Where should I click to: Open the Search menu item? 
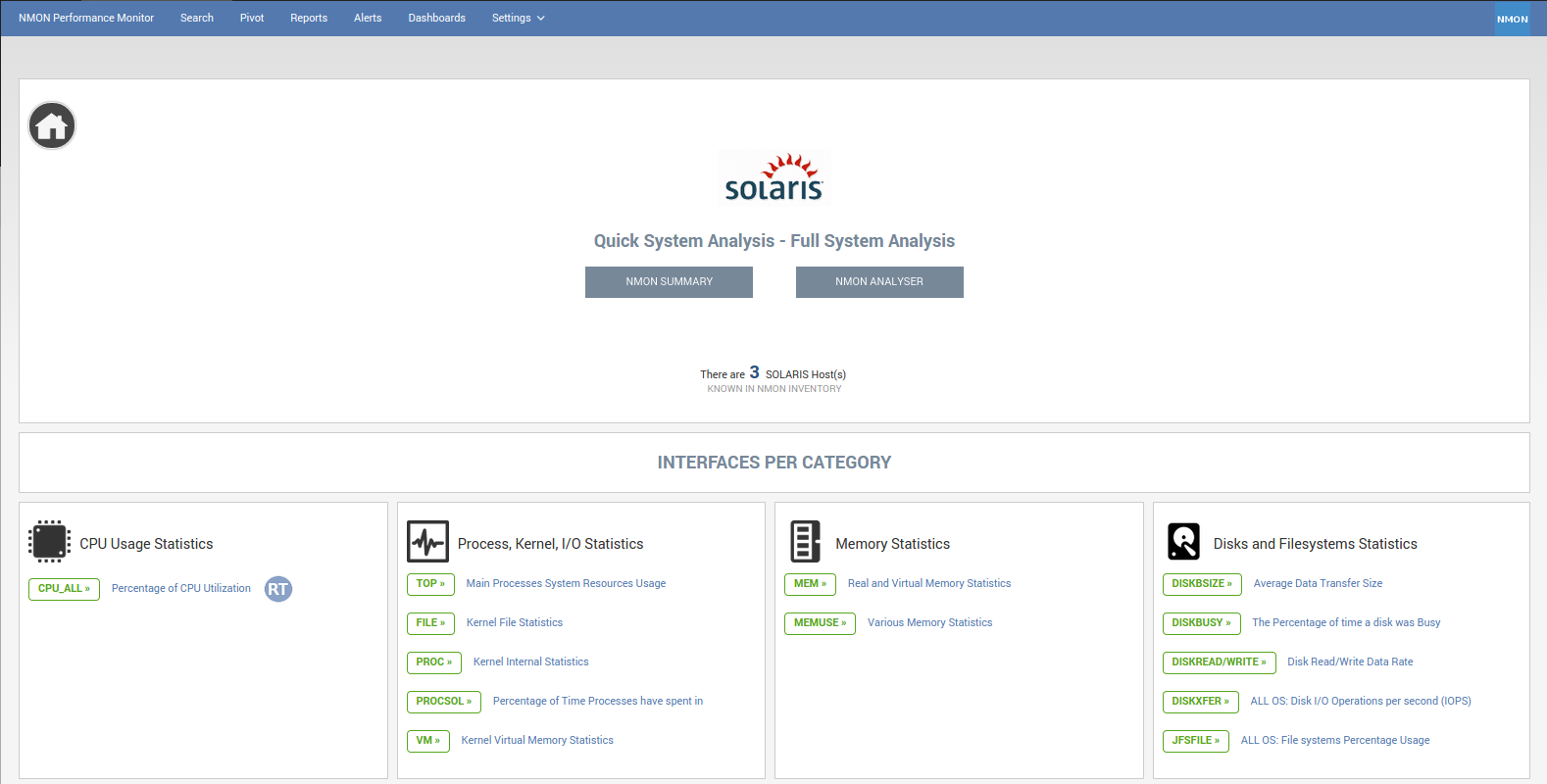[x=197, y=18]
